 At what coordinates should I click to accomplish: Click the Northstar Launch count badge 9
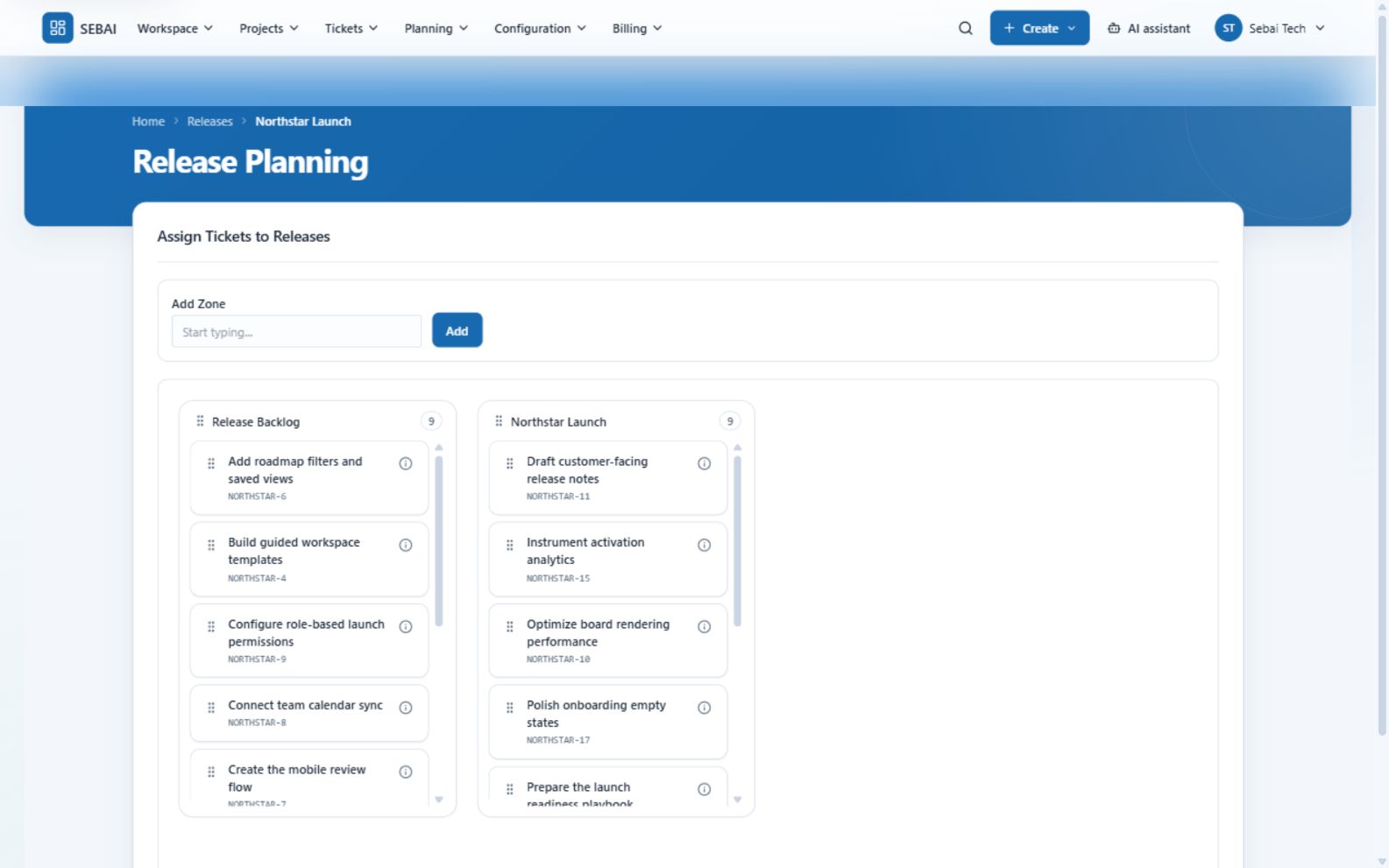click(729, 421)
